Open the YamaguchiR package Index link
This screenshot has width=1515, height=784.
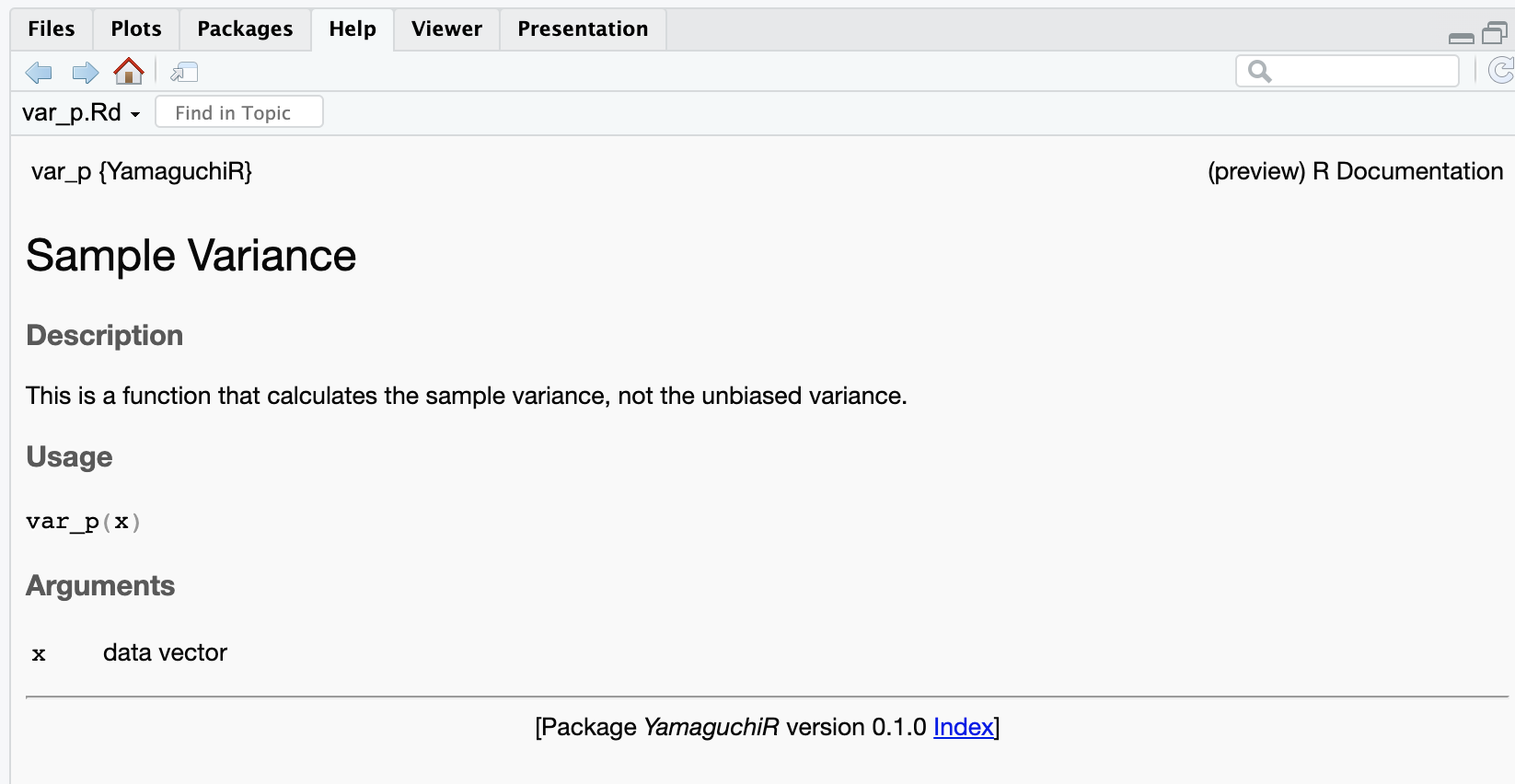coord(963,727)
